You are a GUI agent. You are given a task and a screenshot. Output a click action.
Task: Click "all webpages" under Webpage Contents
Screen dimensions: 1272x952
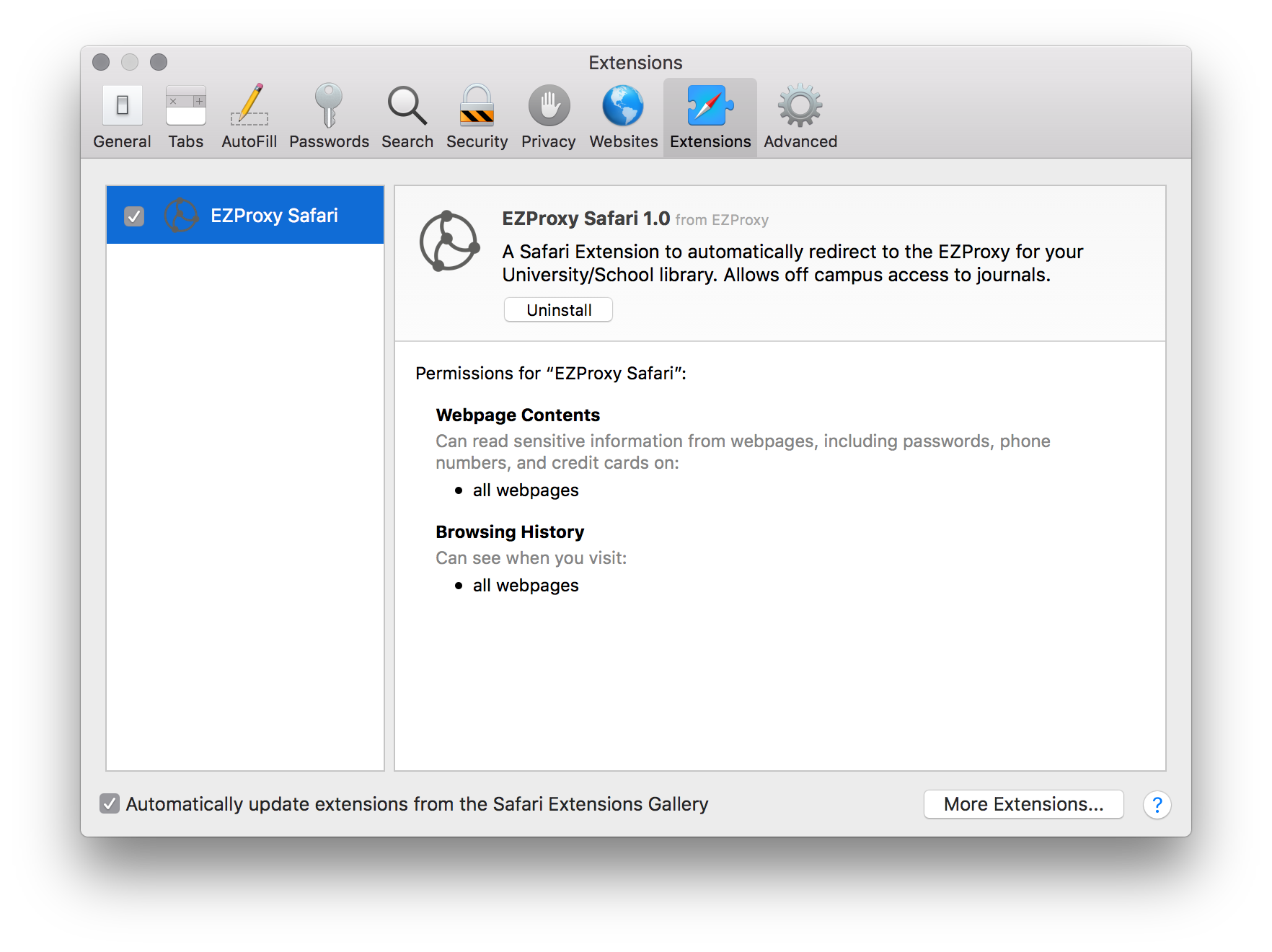point(526,490)
